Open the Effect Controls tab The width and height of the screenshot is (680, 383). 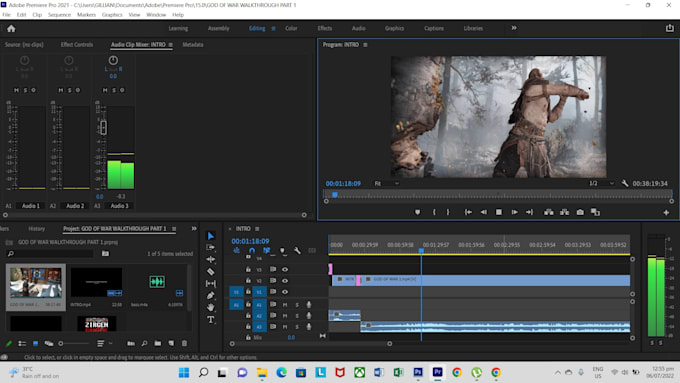pos(77,45)
